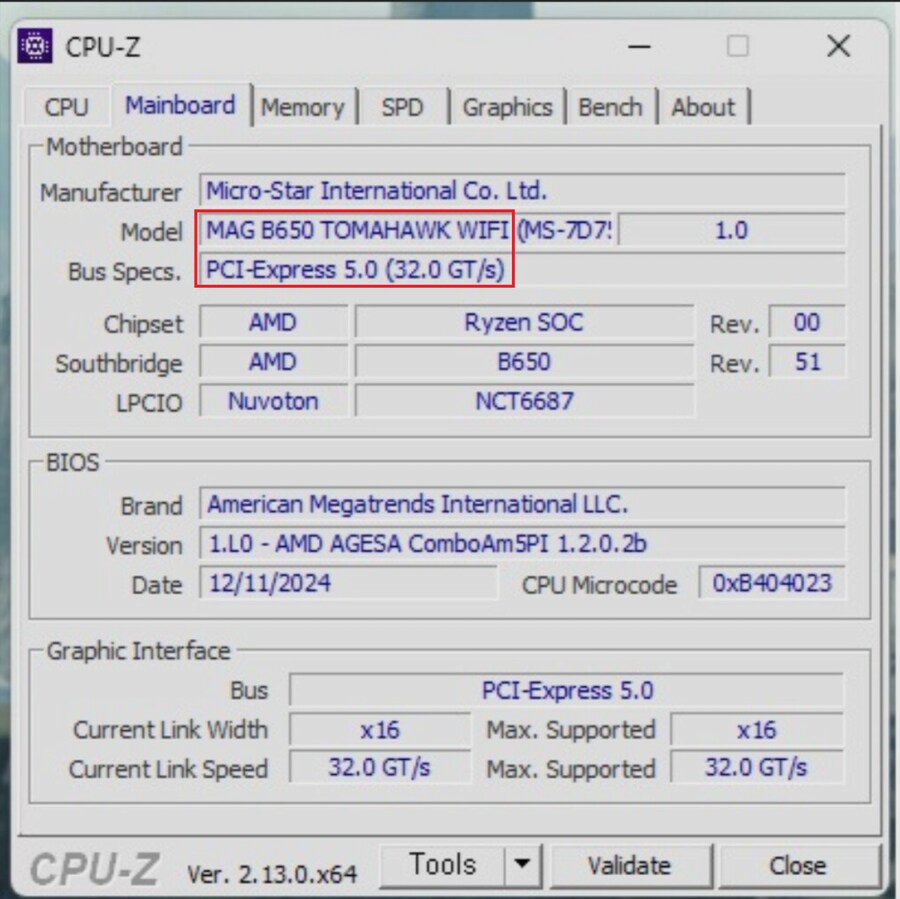The width and height of the screenshot is (900, 899).
Task: Close the window with the X icon
Action: coord(838,46)
